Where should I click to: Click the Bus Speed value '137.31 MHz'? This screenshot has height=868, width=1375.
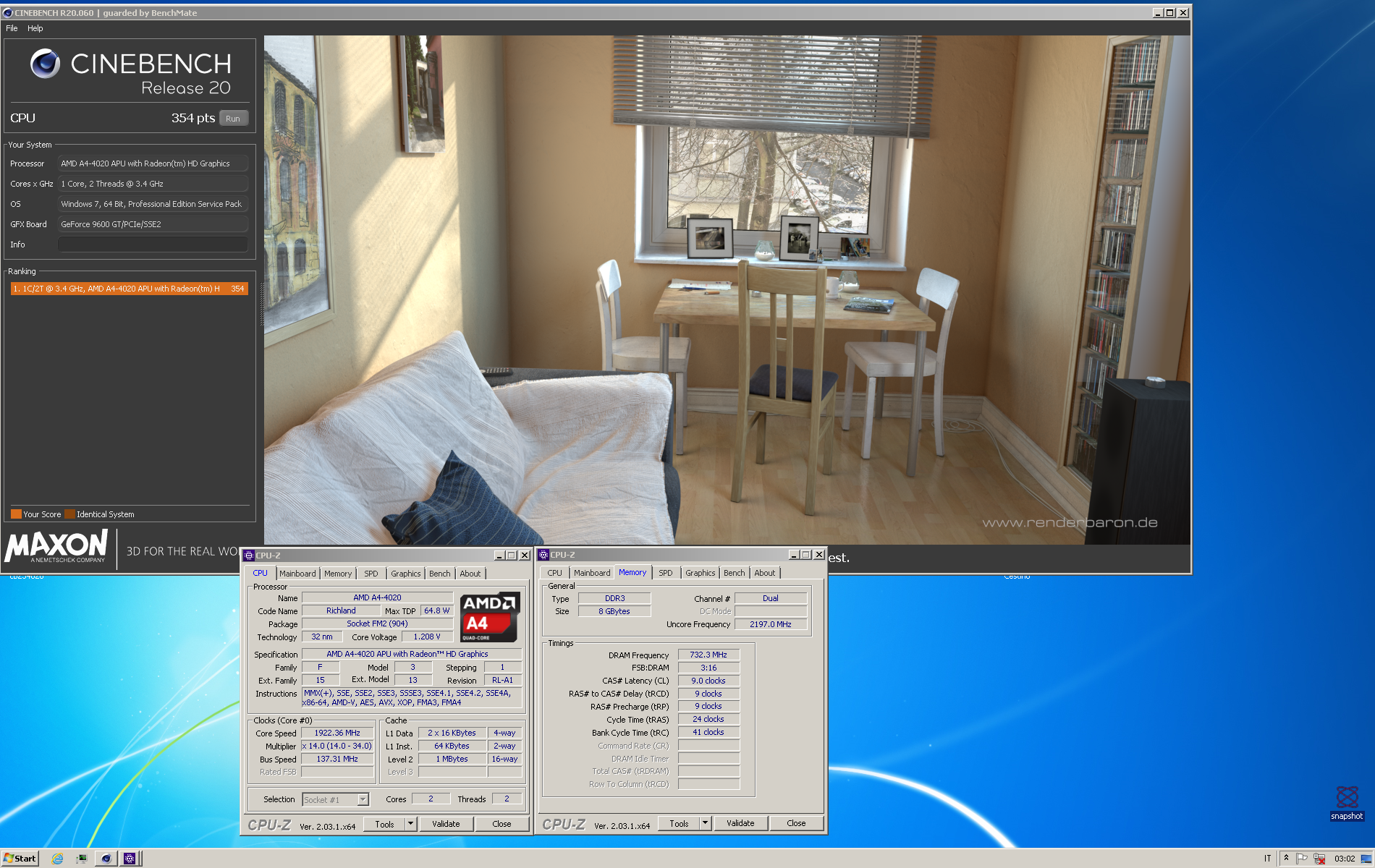tap(337, 759)
